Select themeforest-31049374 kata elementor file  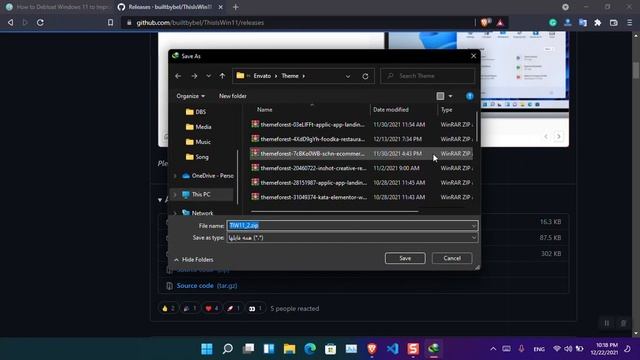(361, 197)
